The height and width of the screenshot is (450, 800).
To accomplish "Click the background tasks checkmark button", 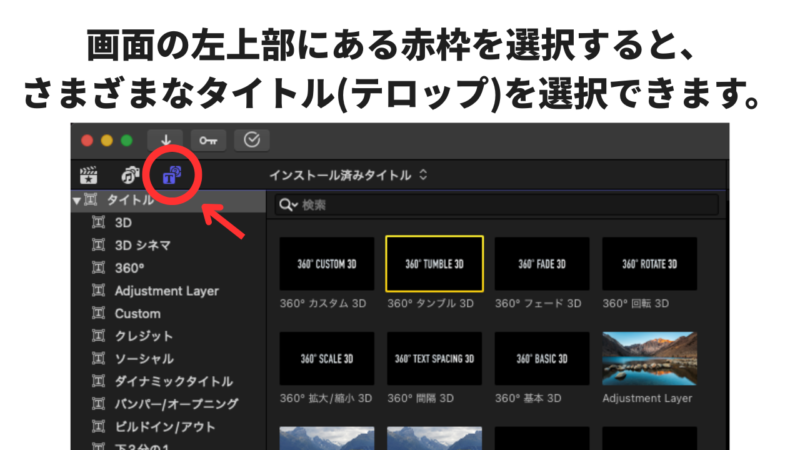I will point(252,140).
